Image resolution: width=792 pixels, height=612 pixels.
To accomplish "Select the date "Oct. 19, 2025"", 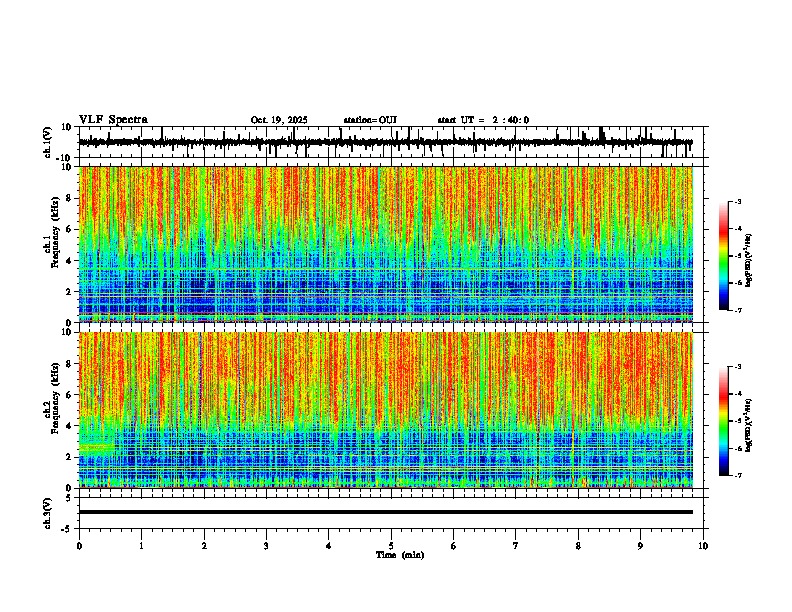I will pos(279,120).
